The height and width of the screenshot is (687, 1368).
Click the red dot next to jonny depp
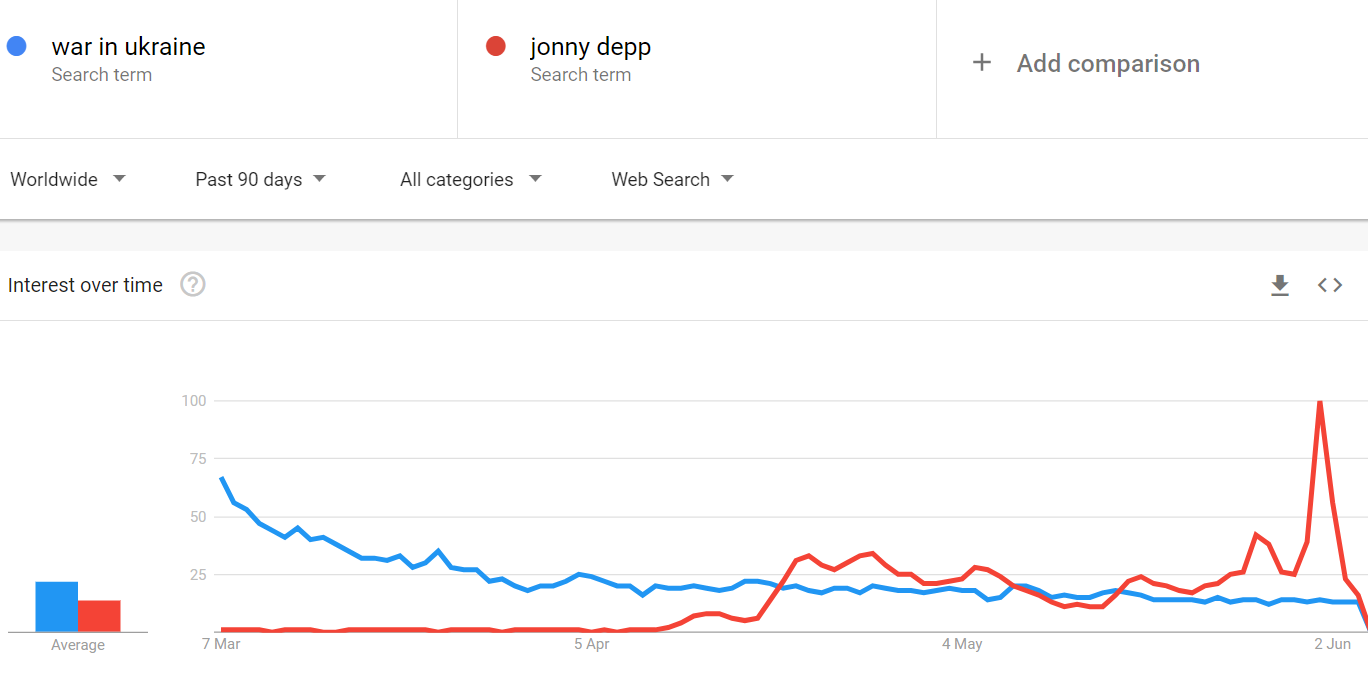[495, 46]
